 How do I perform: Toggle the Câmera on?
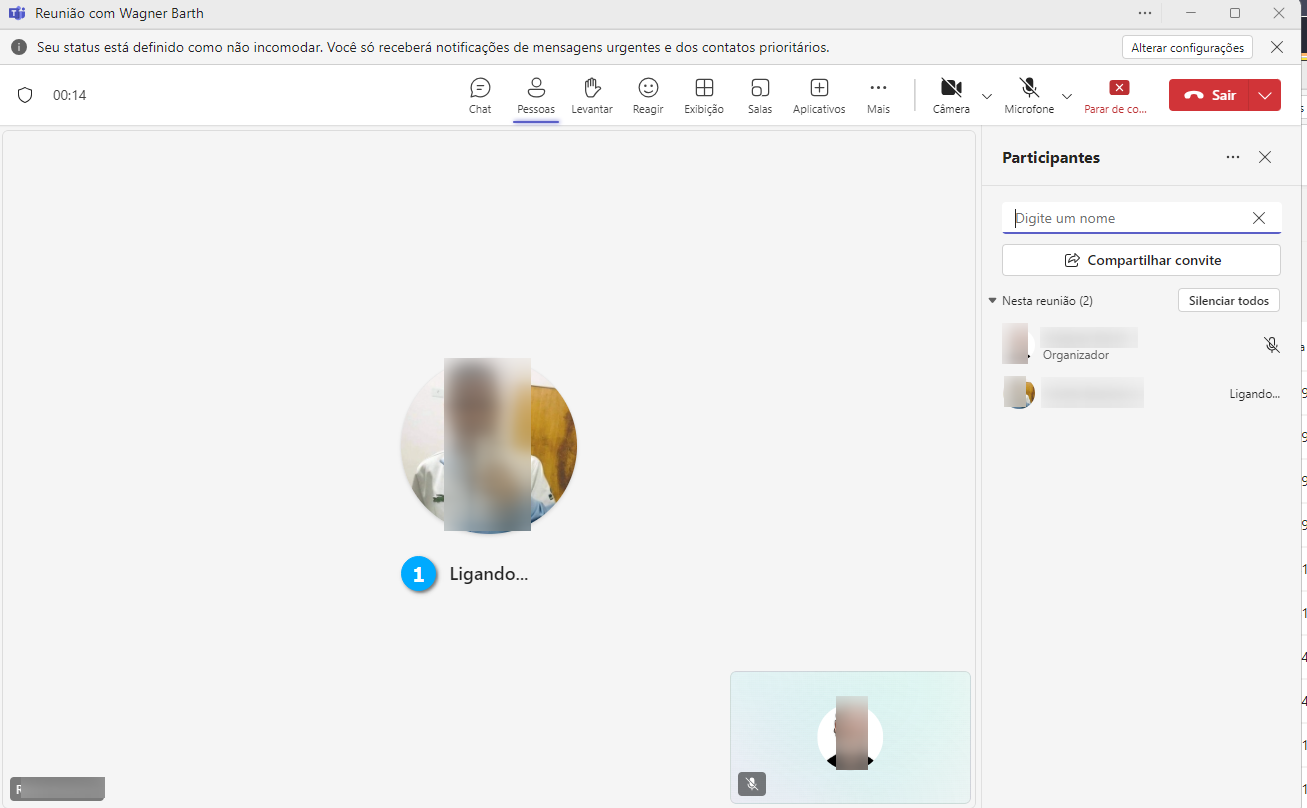coord(951,95)
